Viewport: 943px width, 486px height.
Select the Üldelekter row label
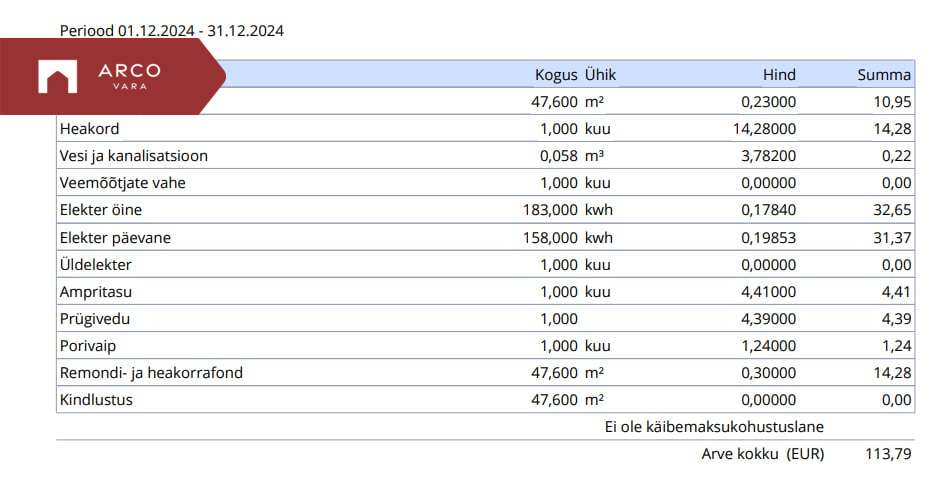pos(96,264)
